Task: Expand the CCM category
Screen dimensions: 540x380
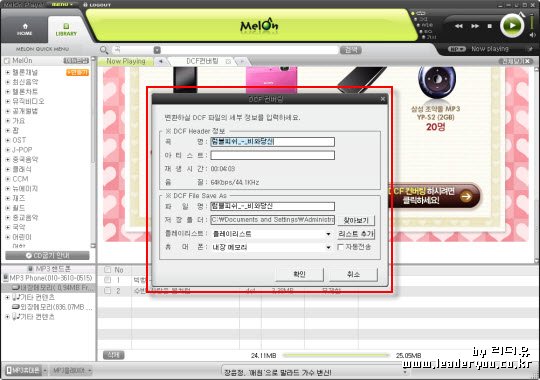Action: coord(8,179)
